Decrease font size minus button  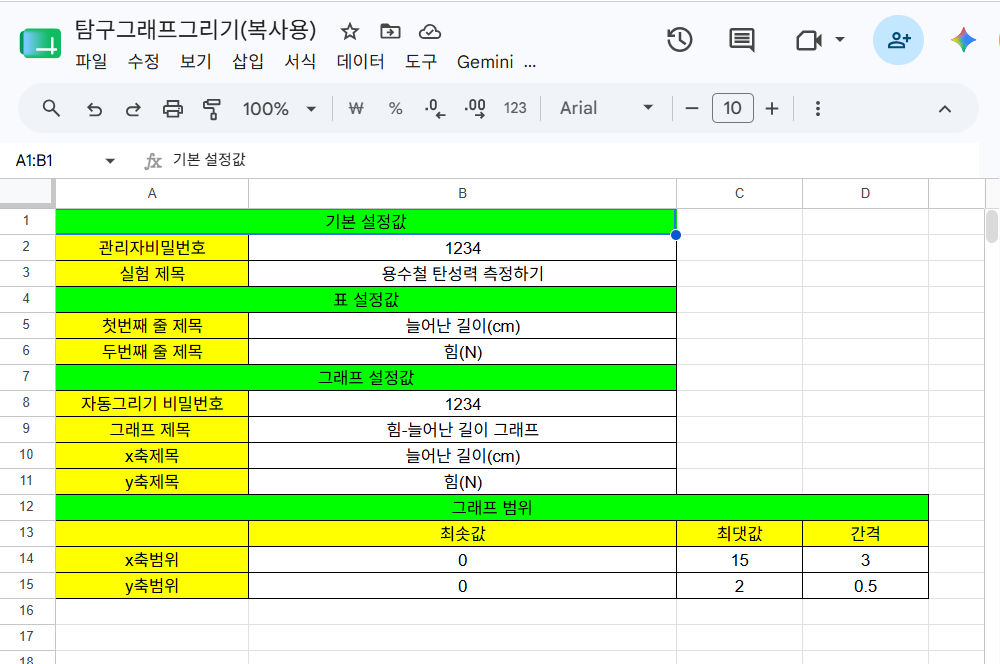pos(692,108)
